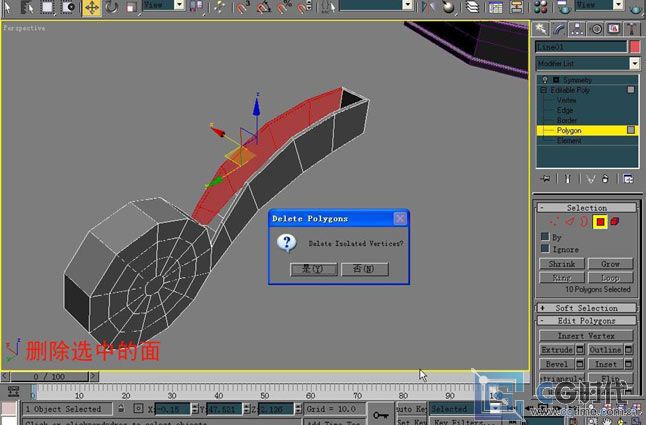Select Border sub-object level in stack
This screenshot has height=425, width=646.
tap(567, 120)
